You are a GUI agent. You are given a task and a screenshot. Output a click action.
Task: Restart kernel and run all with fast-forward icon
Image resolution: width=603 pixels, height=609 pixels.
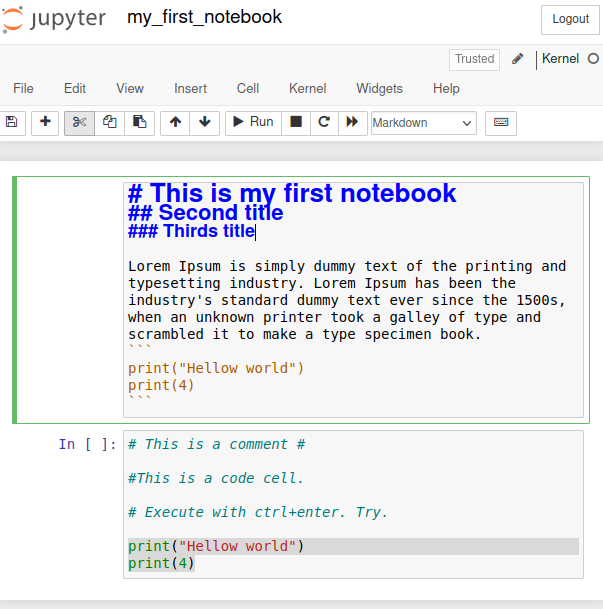pyautogui.click(x=352, y=122)
